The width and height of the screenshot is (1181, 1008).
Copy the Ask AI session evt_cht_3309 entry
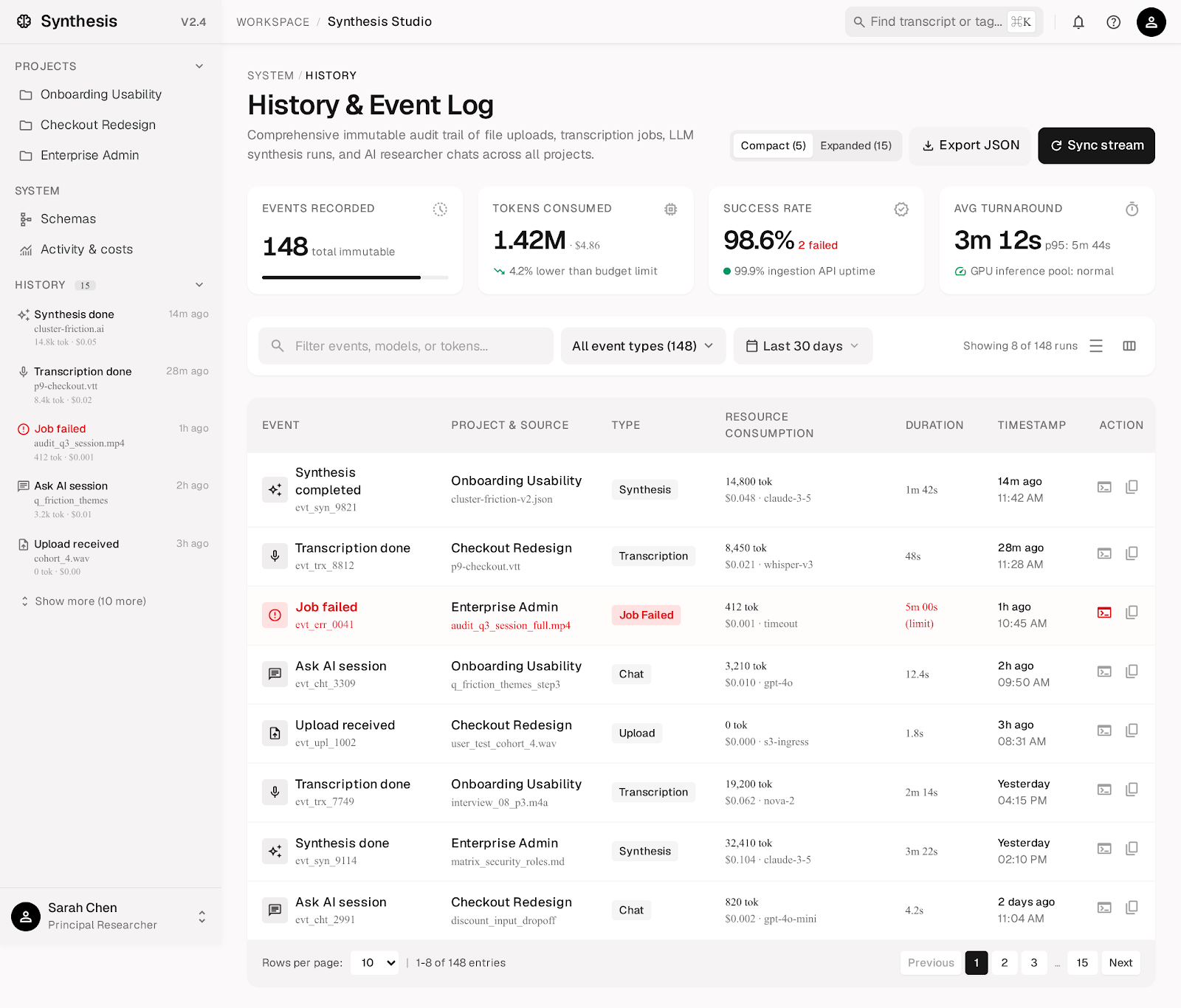[x=1132, y=672]
